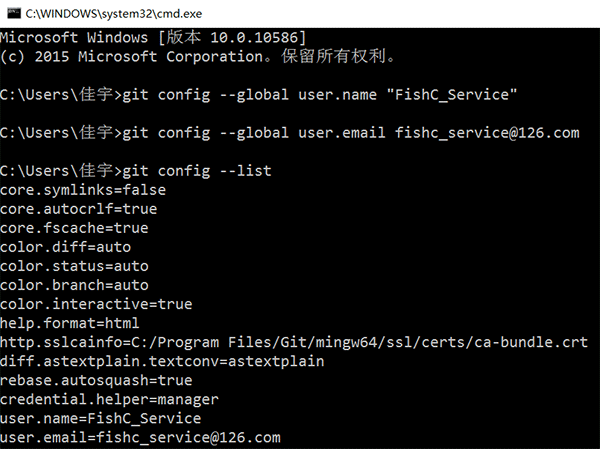Click the 2015 Microsoft Corporation copyright line

click(x=201, y=57)
